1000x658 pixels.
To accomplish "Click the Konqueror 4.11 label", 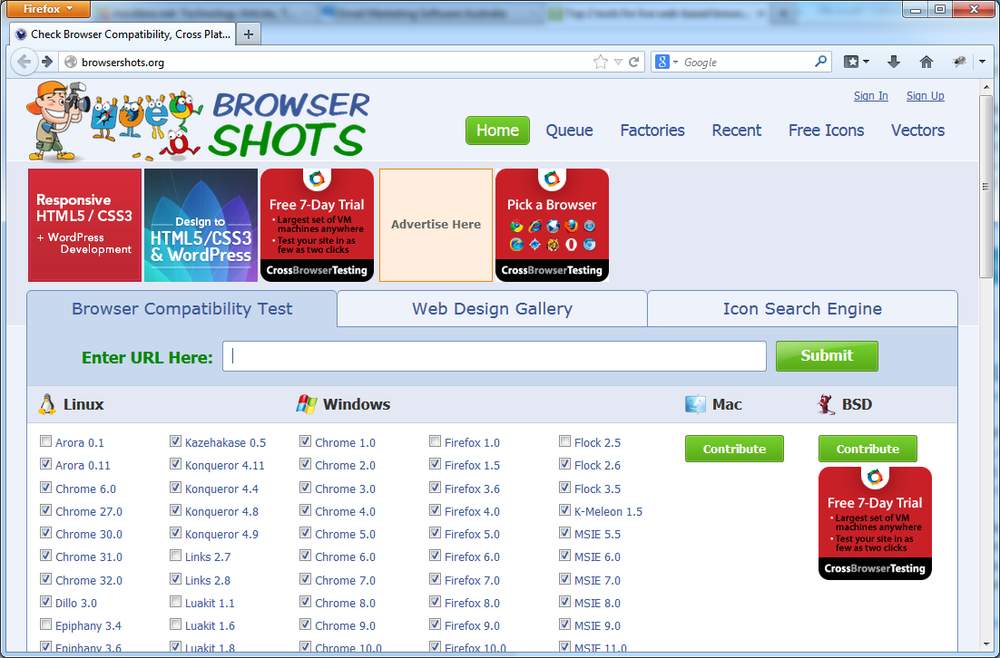I will pyautogui.click(x=224, y=465).
